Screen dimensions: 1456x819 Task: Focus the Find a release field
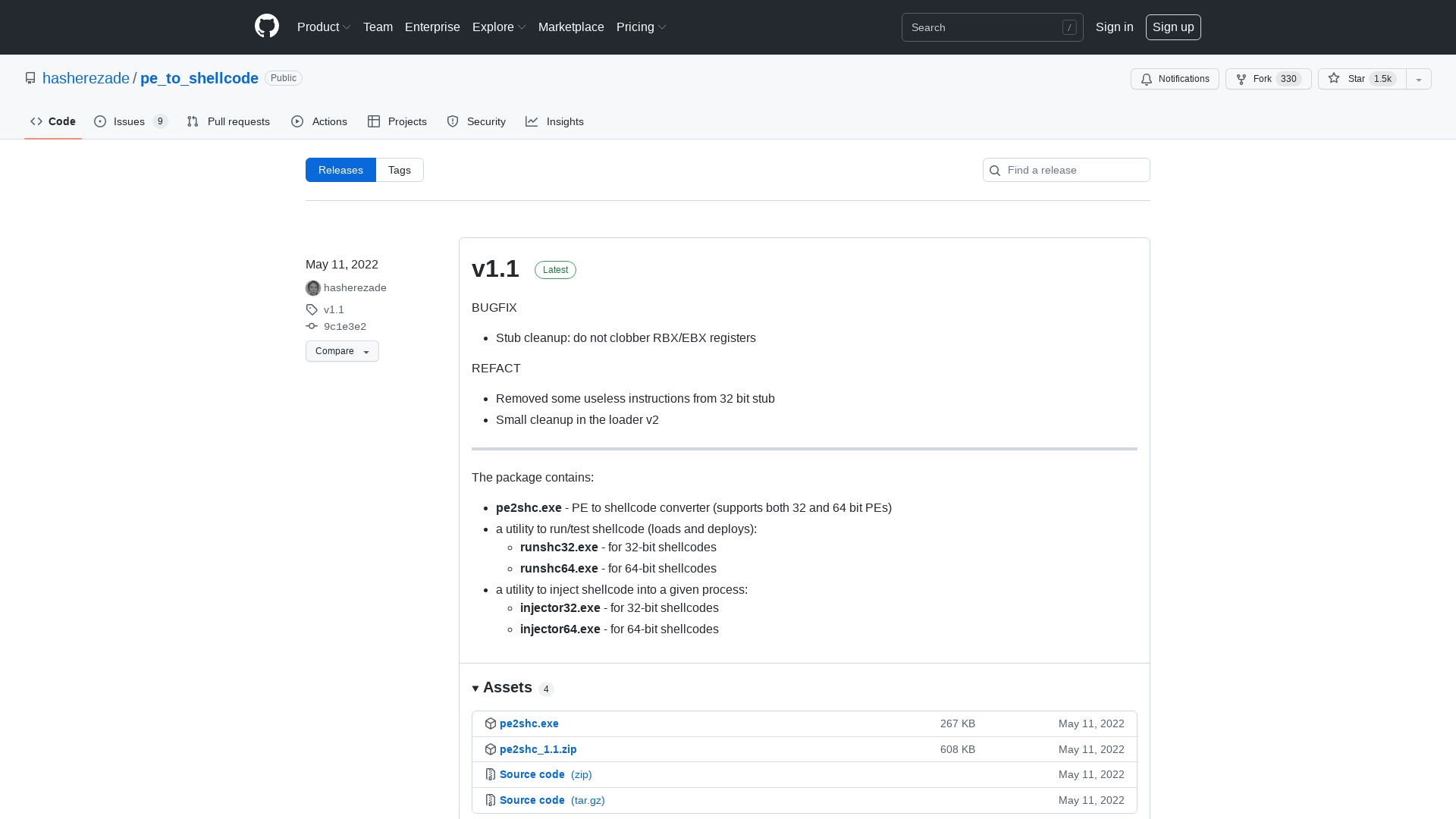point(1066,170)
